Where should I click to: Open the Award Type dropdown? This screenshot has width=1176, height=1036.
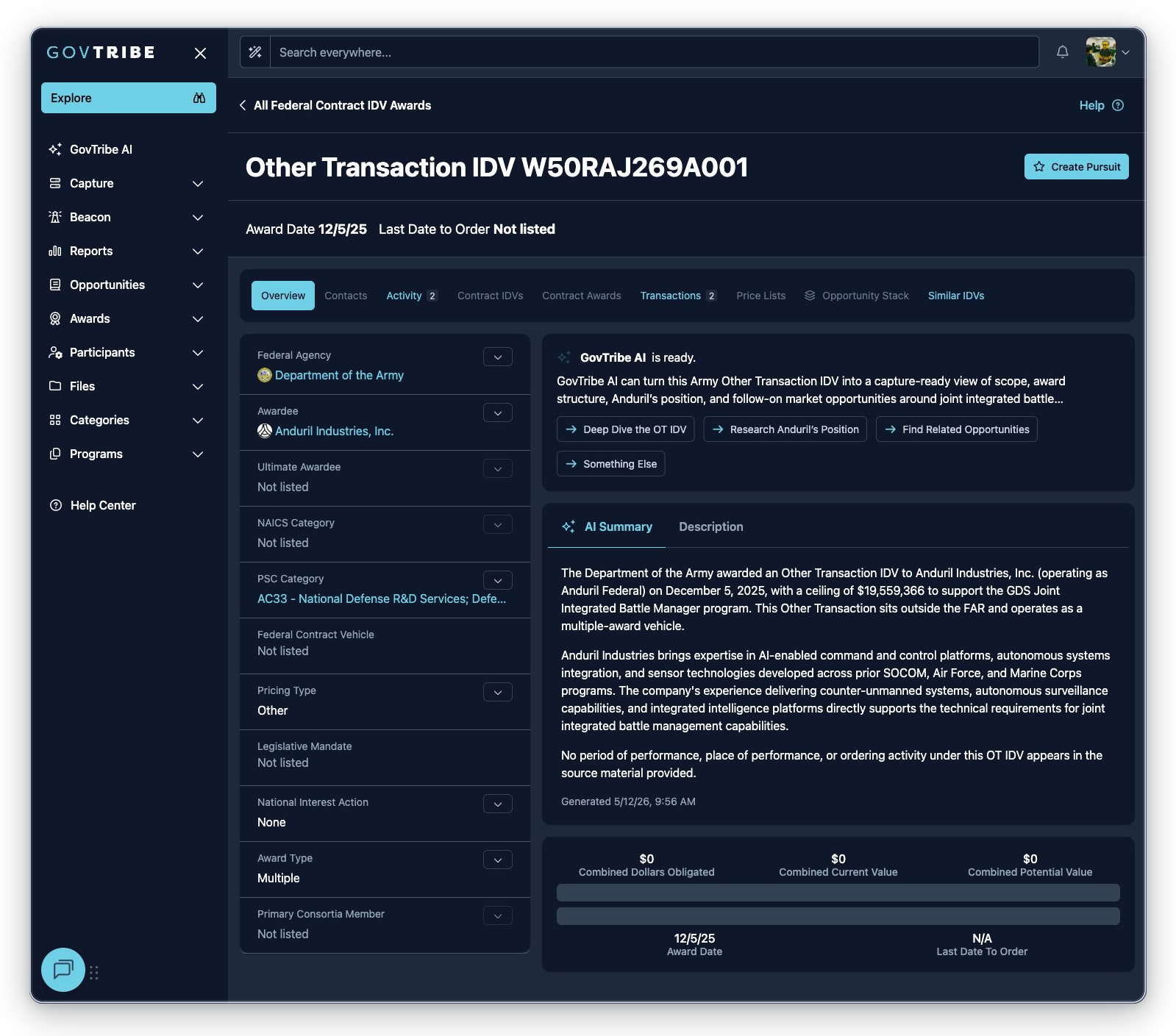(x=498, y=860)
